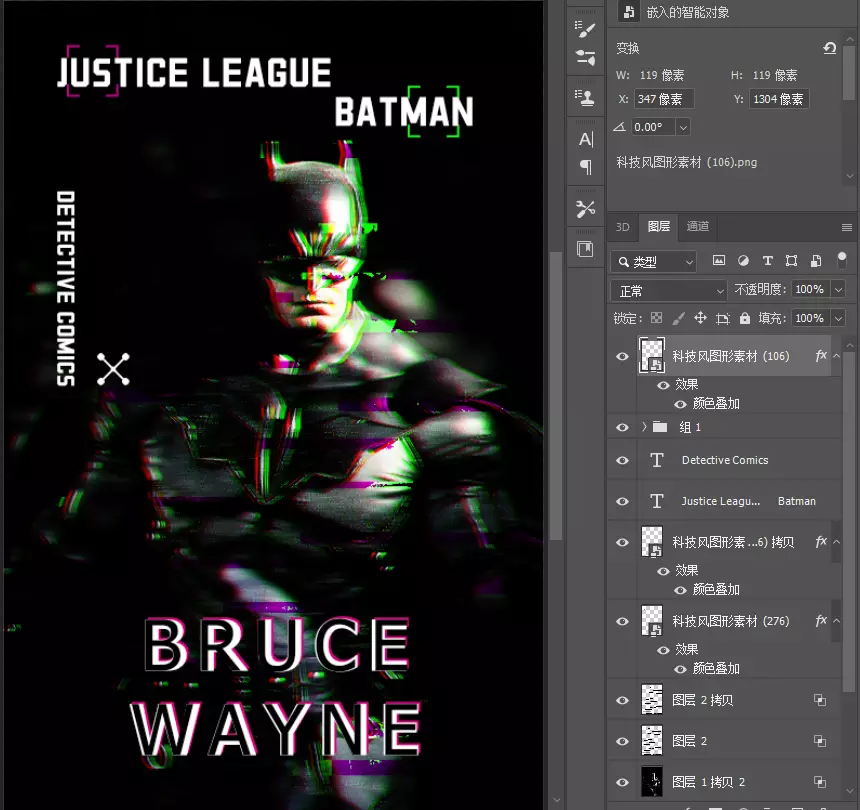Select the Detective Comics layer name

(725, 460)
